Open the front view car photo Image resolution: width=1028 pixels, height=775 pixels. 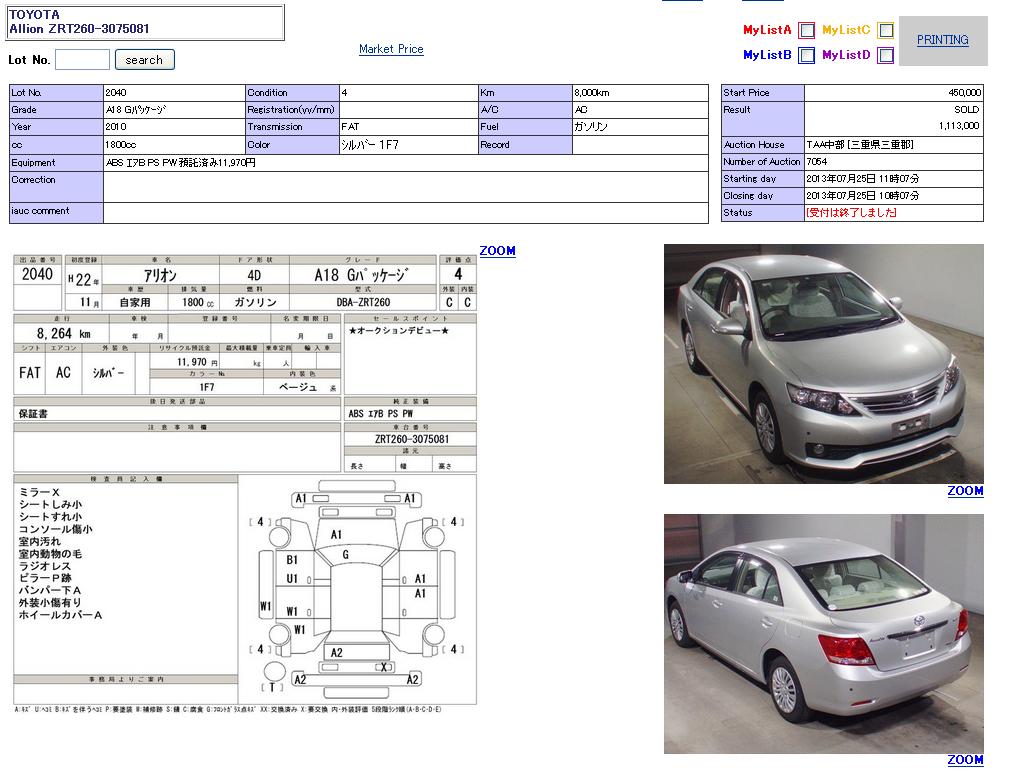(x=823, y=364)
